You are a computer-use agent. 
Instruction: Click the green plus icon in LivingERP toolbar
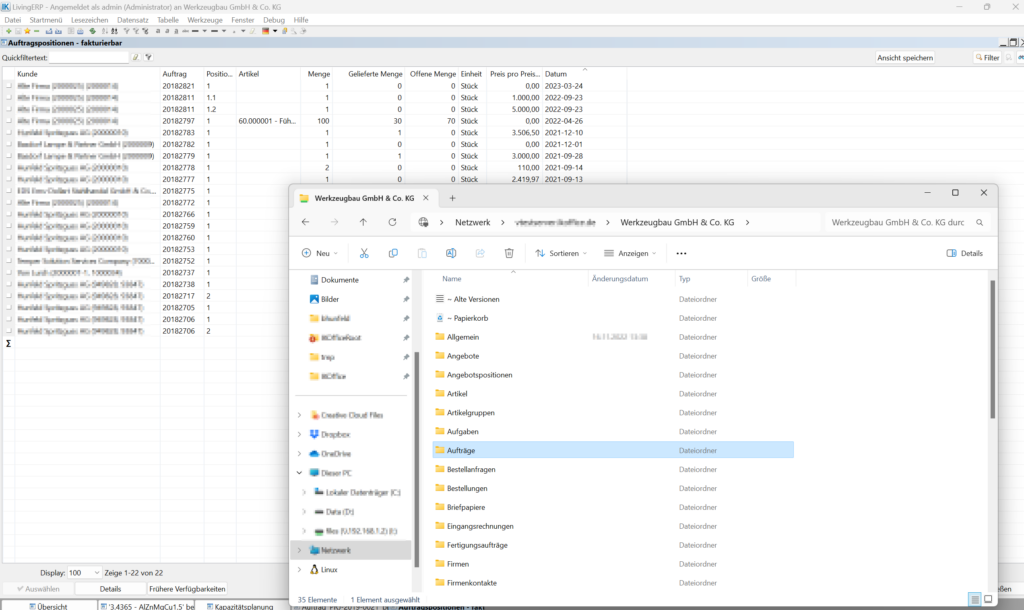[x=8, y=31]
